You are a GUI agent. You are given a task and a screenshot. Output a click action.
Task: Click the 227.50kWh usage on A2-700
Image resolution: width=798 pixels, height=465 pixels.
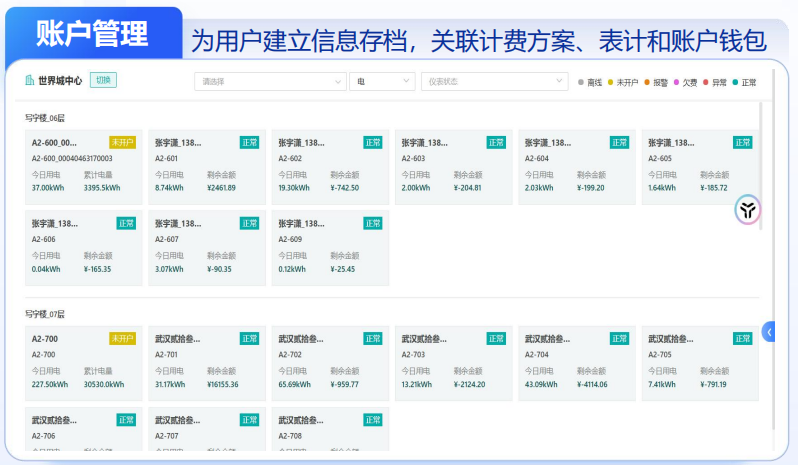(50, 384)
